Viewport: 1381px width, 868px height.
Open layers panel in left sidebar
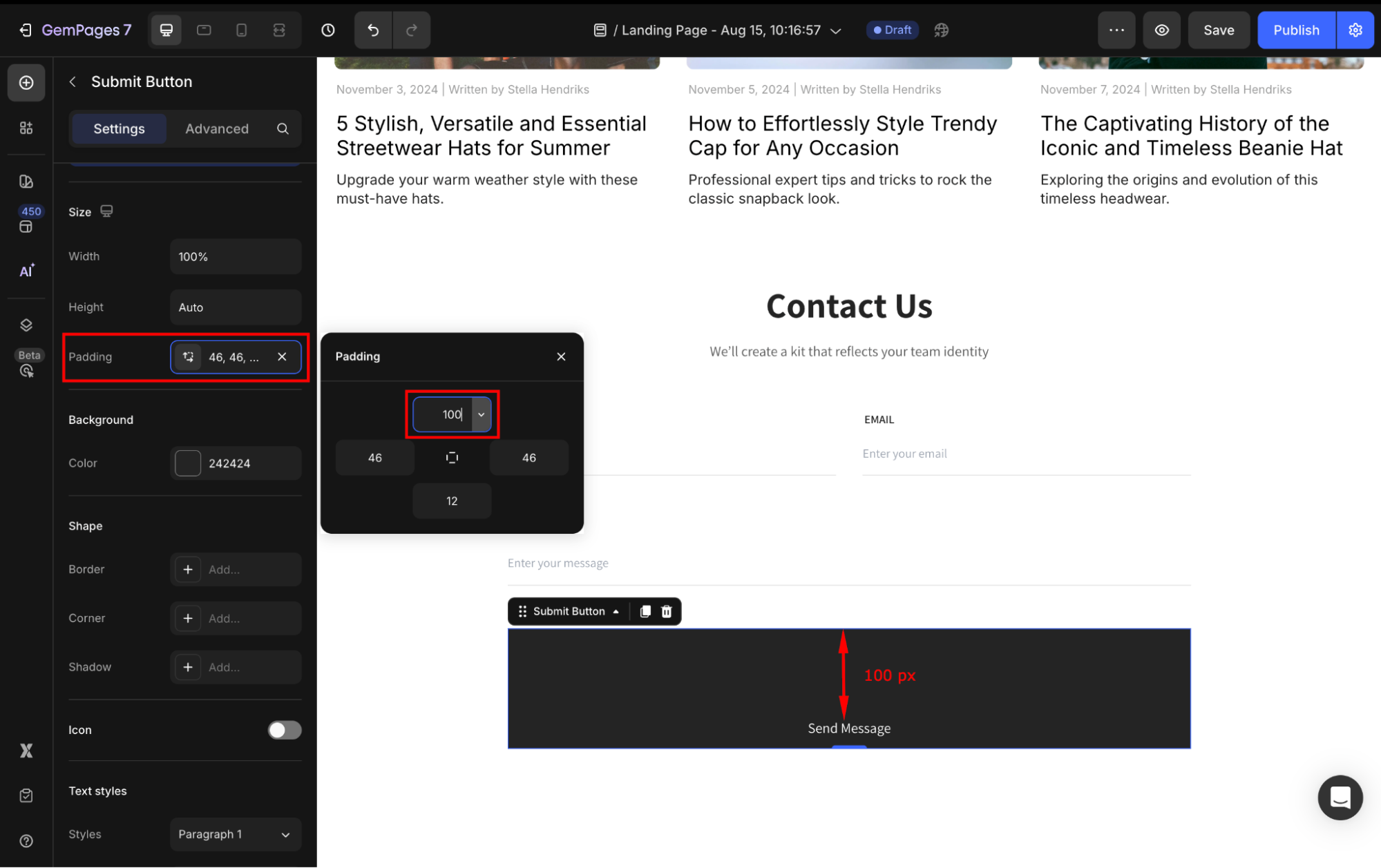[x=26, y=325]
